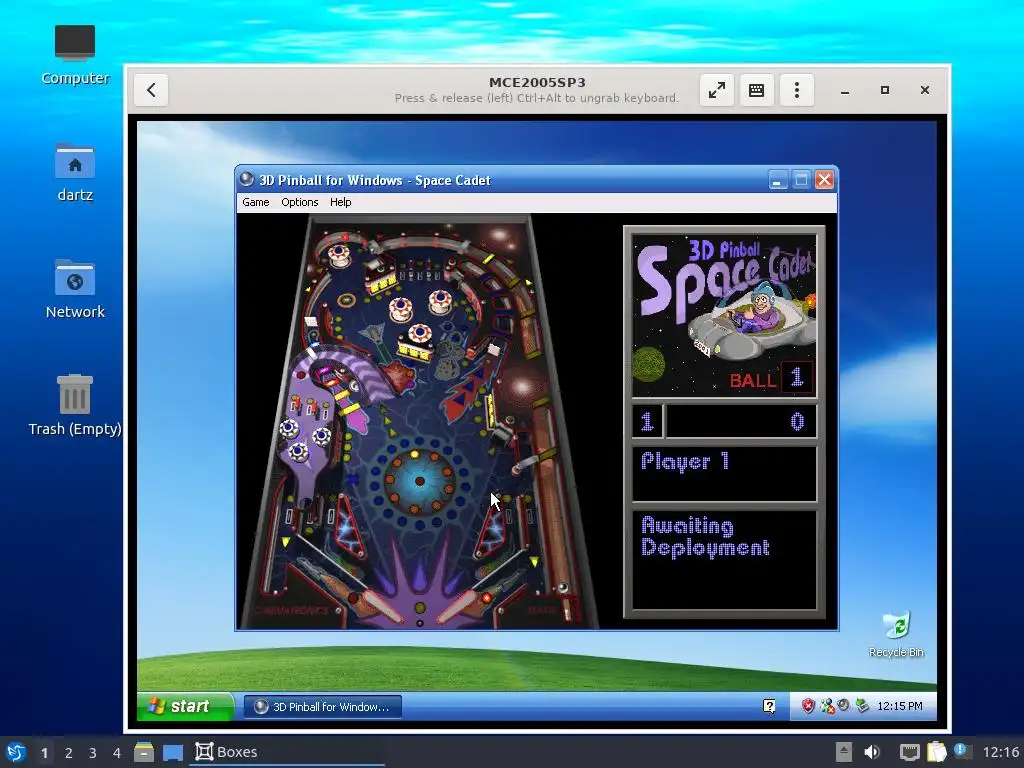Click the 3D Pinball title bar icon
The width and height of the screenshot is (1024, 768).
[x=247, y=179]
